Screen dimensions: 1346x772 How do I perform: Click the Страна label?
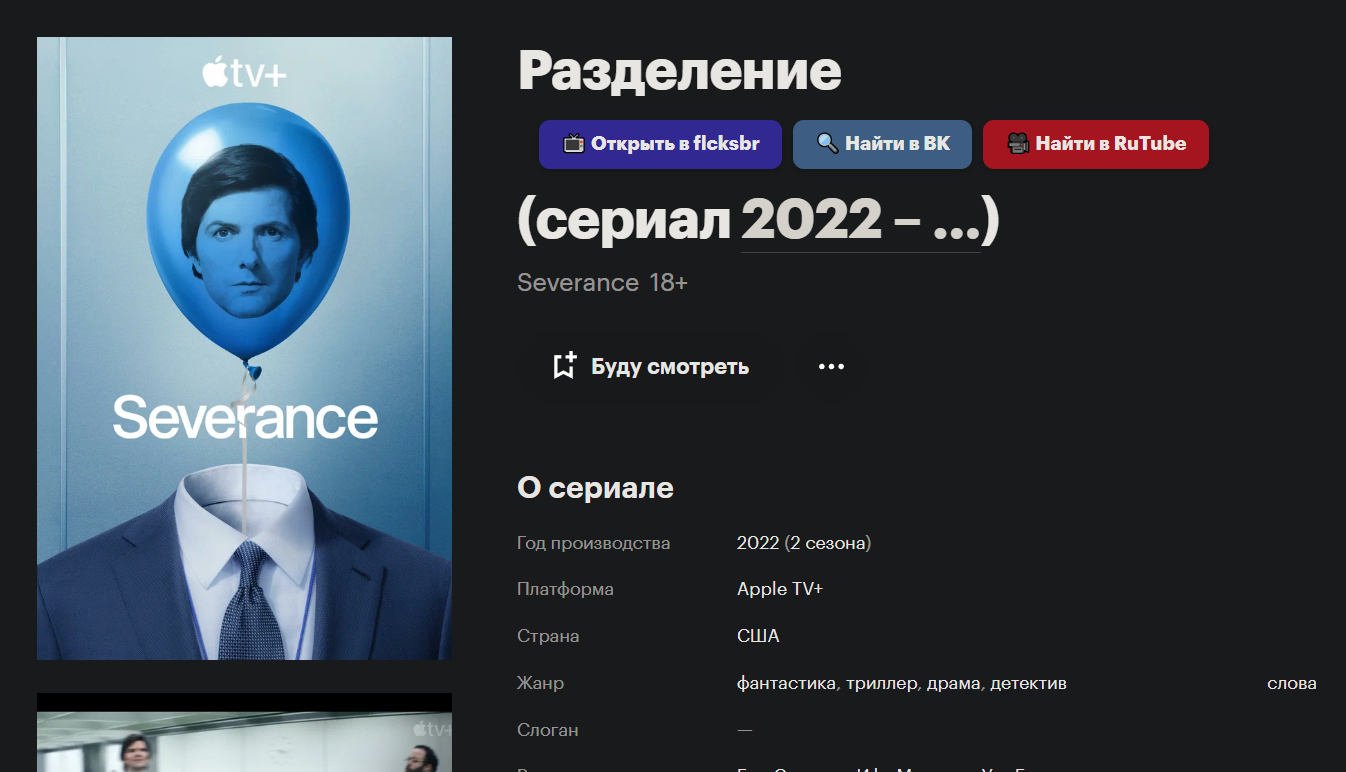point(548,636)
